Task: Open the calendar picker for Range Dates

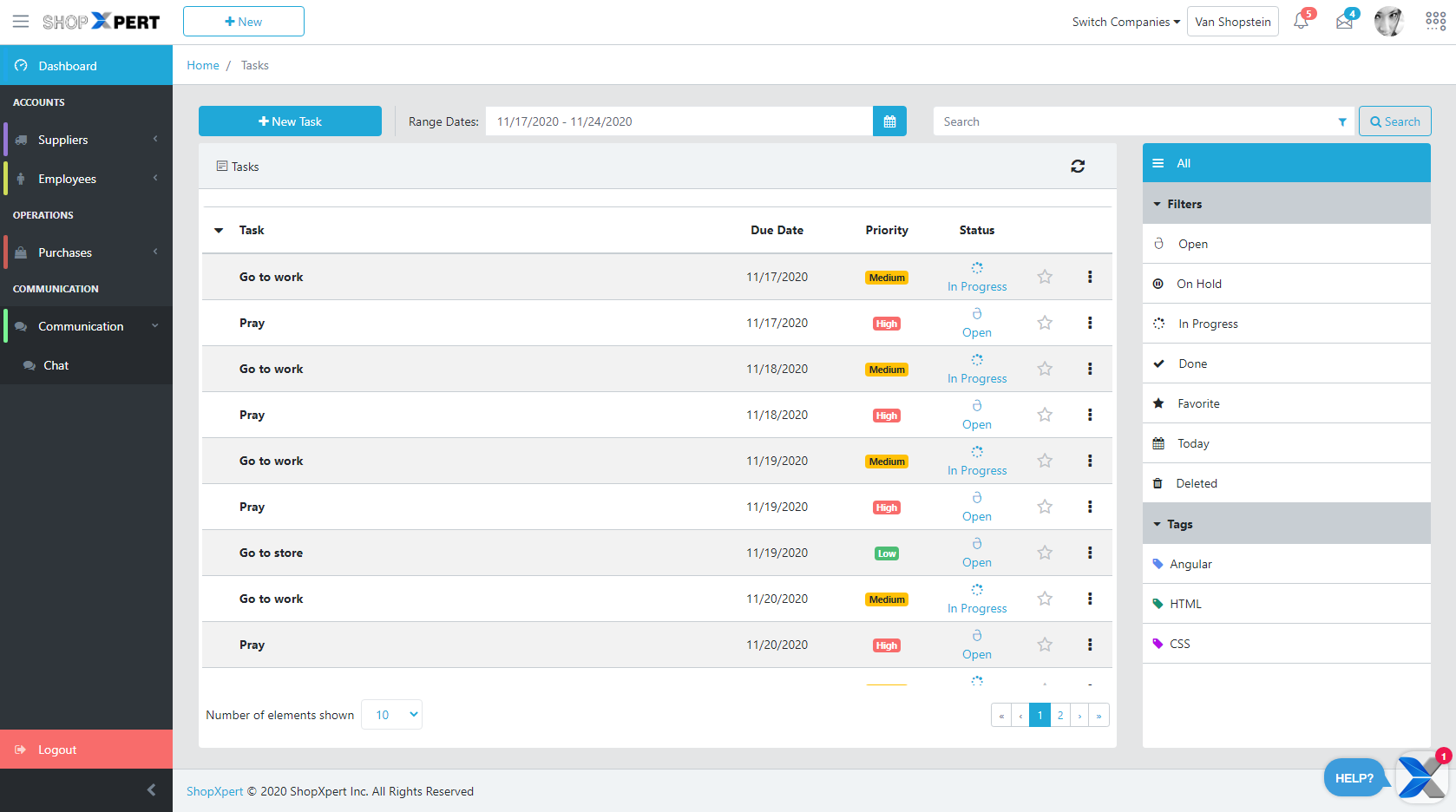Action: (889, 121)
